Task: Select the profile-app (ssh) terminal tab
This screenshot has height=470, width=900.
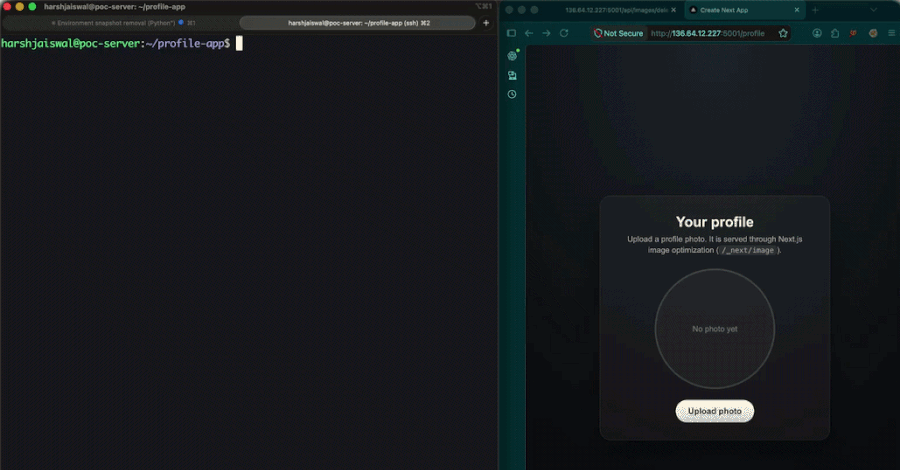Action: point(358,23)
